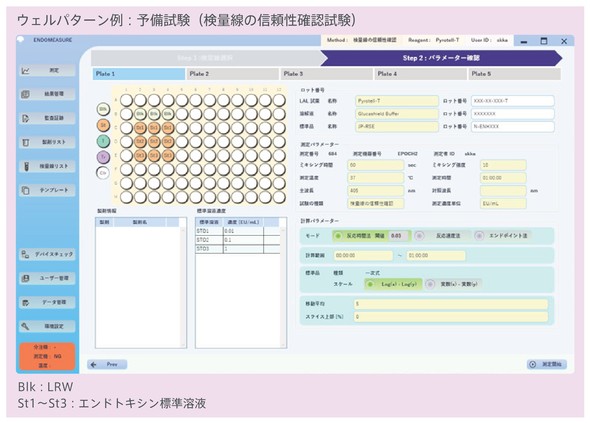This screenshot has width=590, height=423.
Task: Click the Blk well at B2
Action: [x=140, y=114]
